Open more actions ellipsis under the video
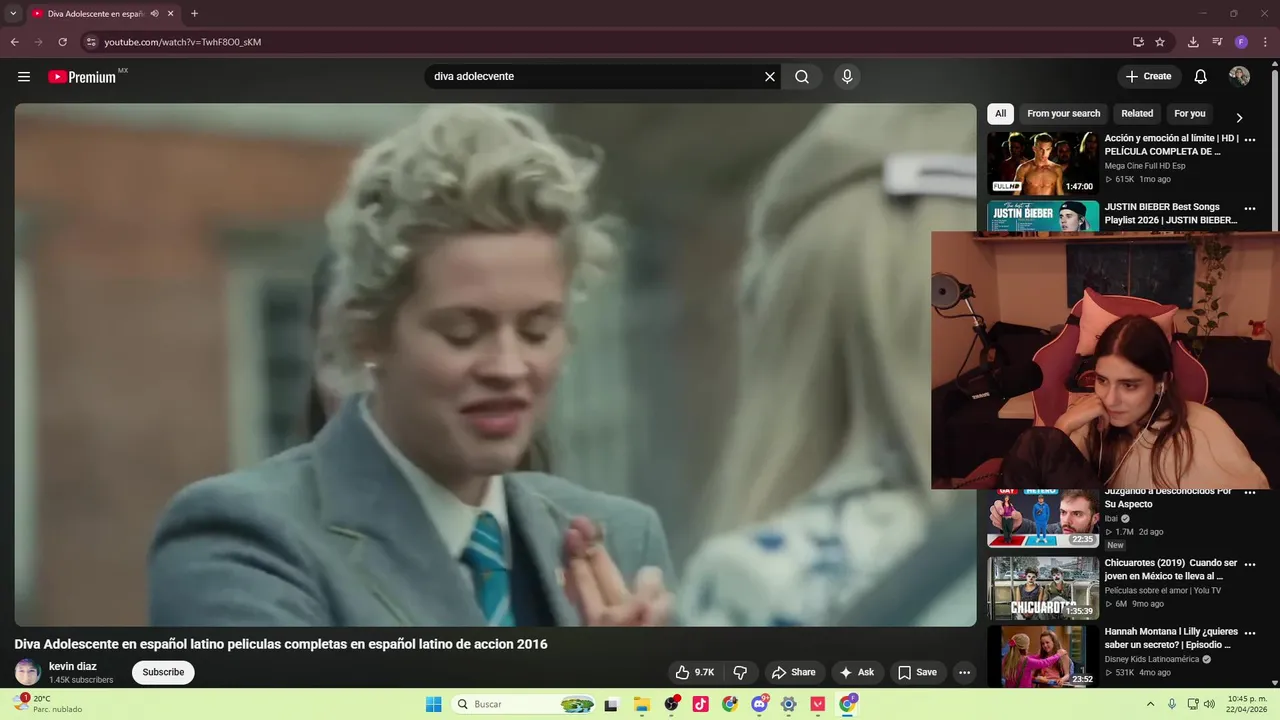This screenshot has width=1280, height=720. [964, 673]
